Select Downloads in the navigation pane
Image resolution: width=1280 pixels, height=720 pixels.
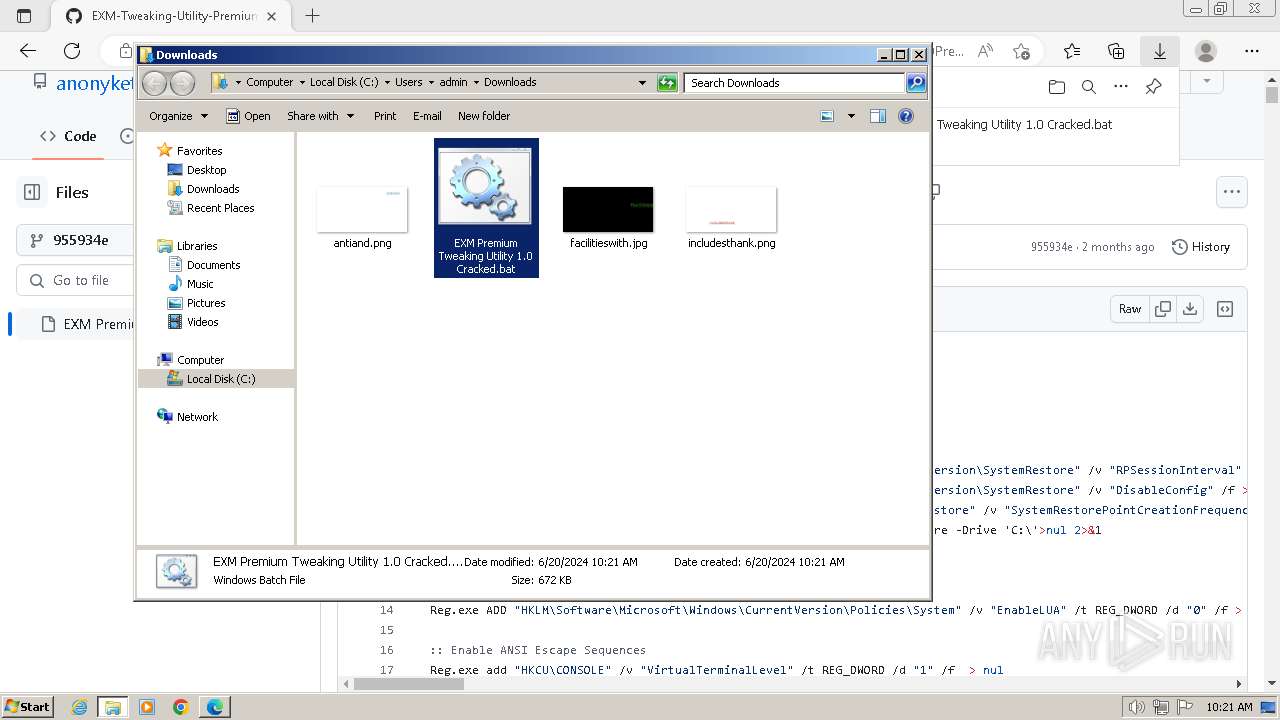(213, 189)
